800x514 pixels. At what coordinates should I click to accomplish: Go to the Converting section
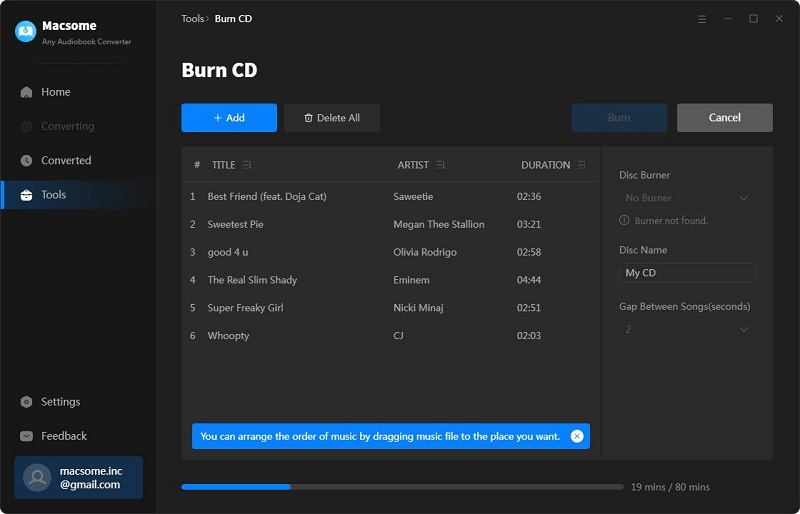click(78, 126)
